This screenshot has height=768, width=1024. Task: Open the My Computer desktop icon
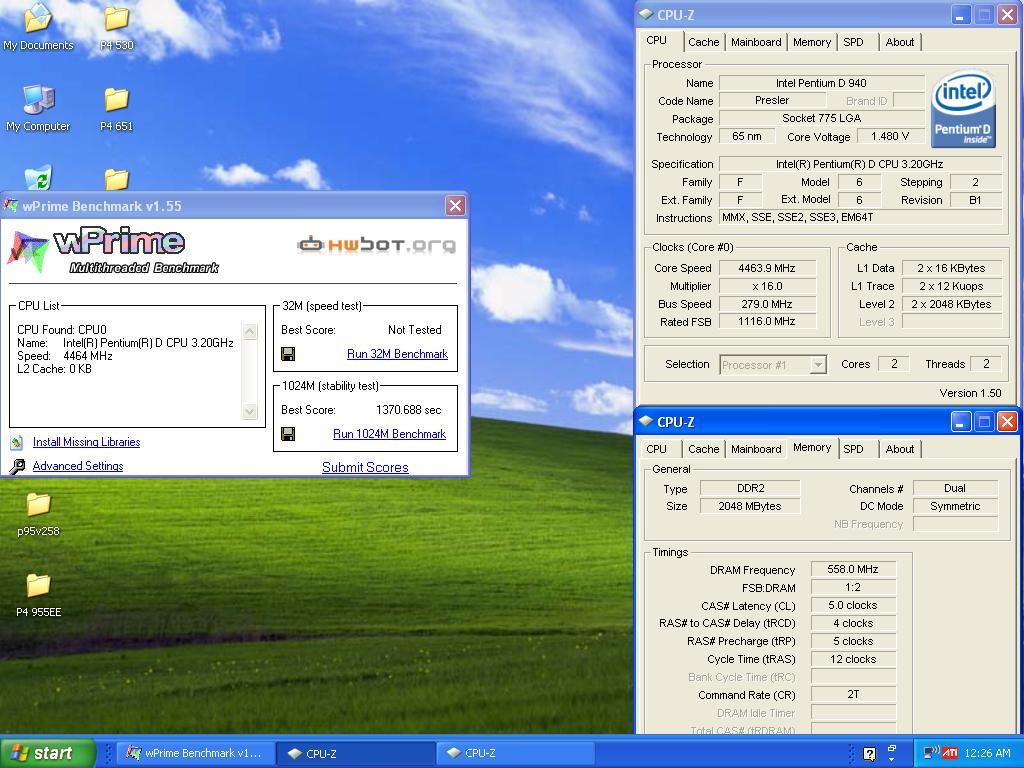[39, 108]
